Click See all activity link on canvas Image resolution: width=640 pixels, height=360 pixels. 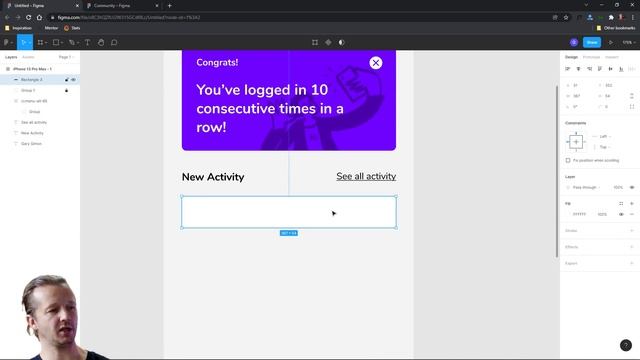pyautogui.click(x=366, y=176)
